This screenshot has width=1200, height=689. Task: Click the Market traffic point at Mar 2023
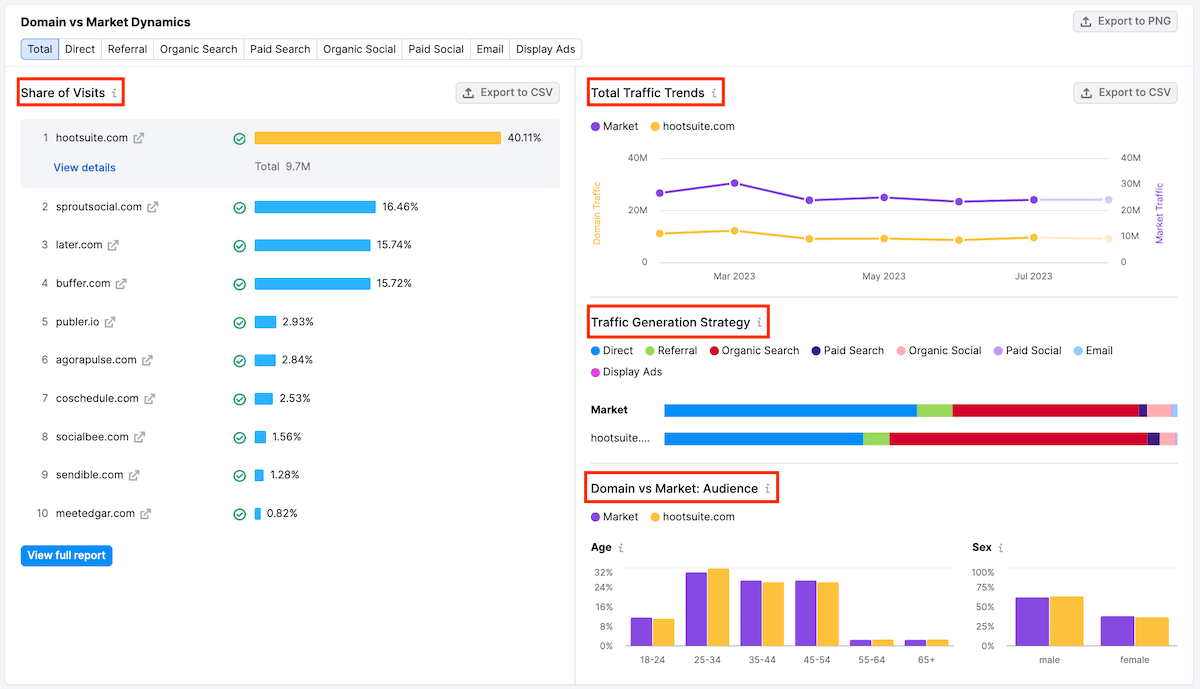[x=734, y=183]
